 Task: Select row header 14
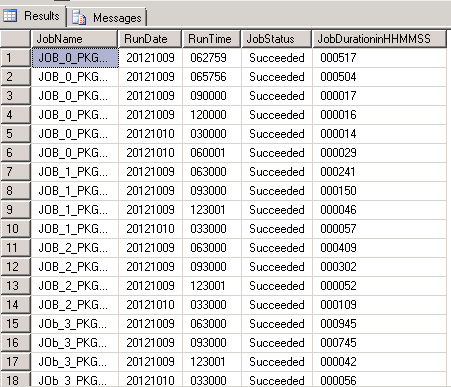coord(15,305)
